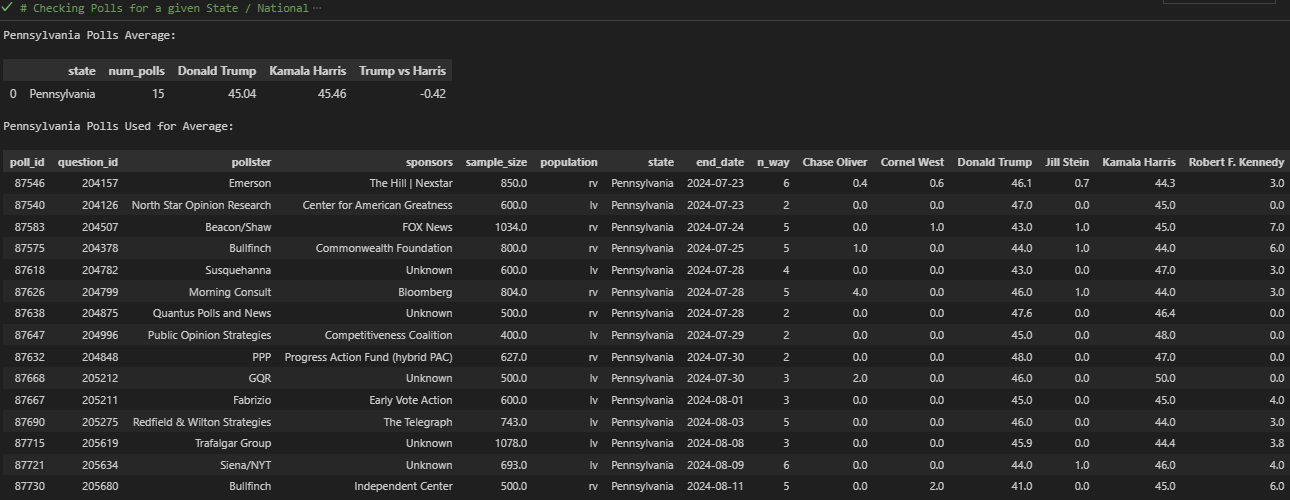Select the 'Pennsylvania Polls Average:' output line

[x=90, y=35]
